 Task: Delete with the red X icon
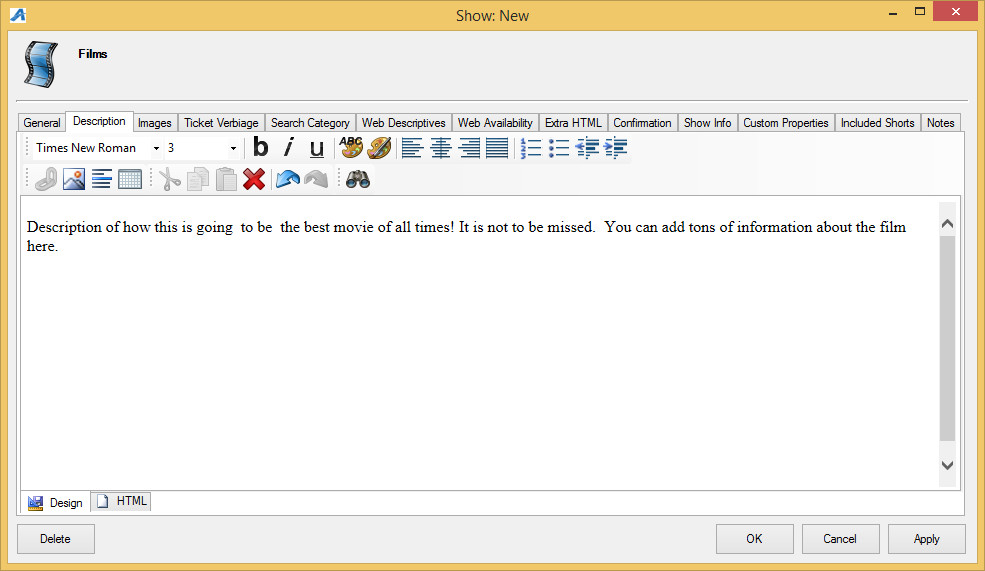pos(254,179)
